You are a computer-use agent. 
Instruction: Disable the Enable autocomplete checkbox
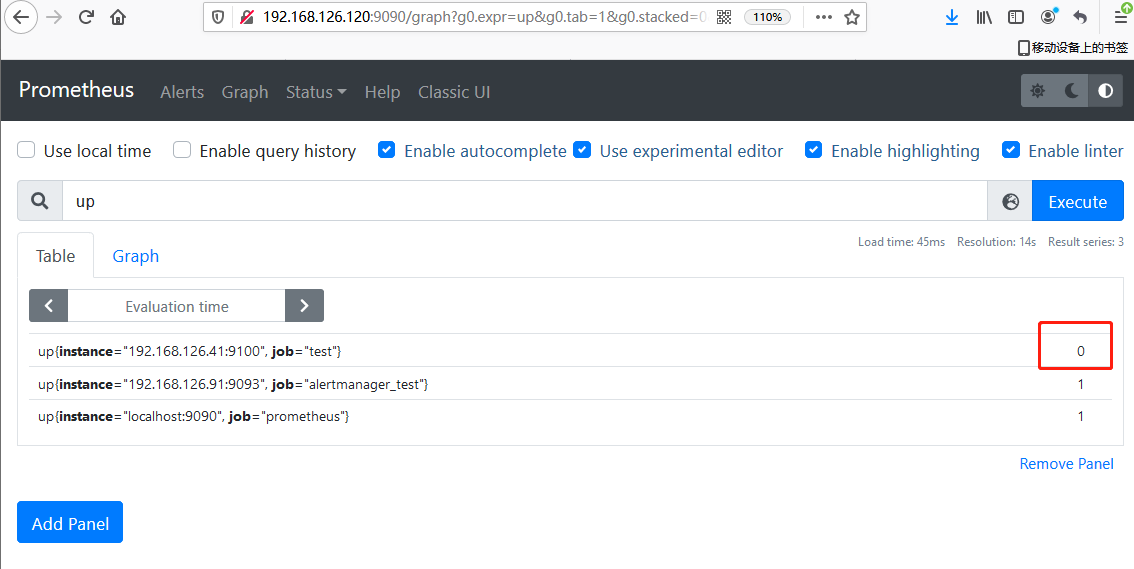387,150
